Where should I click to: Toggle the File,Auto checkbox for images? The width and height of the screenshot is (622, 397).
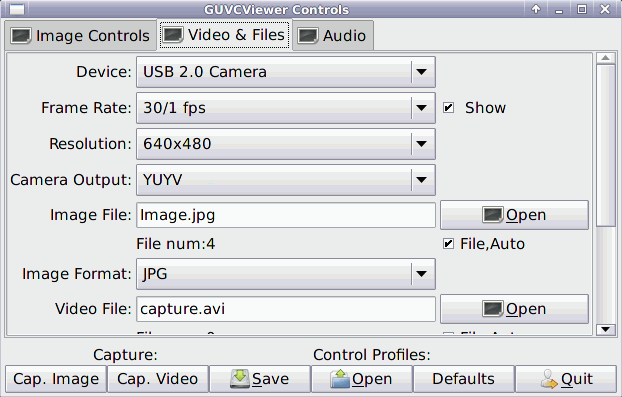448,244
